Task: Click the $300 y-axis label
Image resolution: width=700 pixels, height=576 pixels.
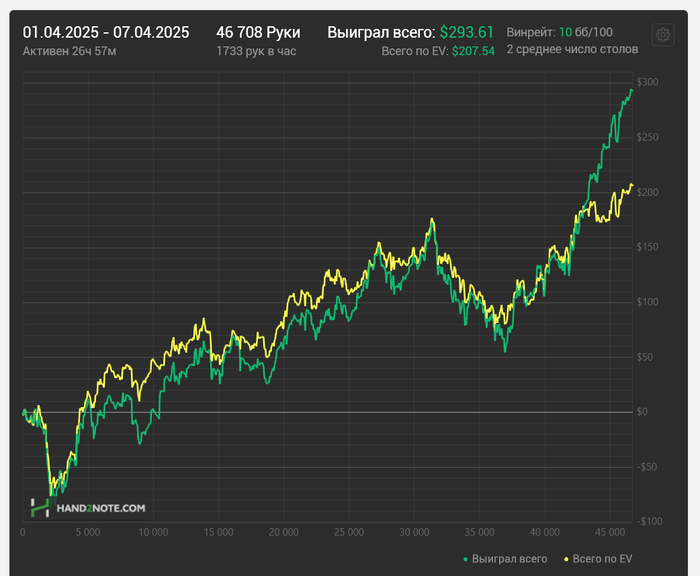Action: [x=647, y=82]
